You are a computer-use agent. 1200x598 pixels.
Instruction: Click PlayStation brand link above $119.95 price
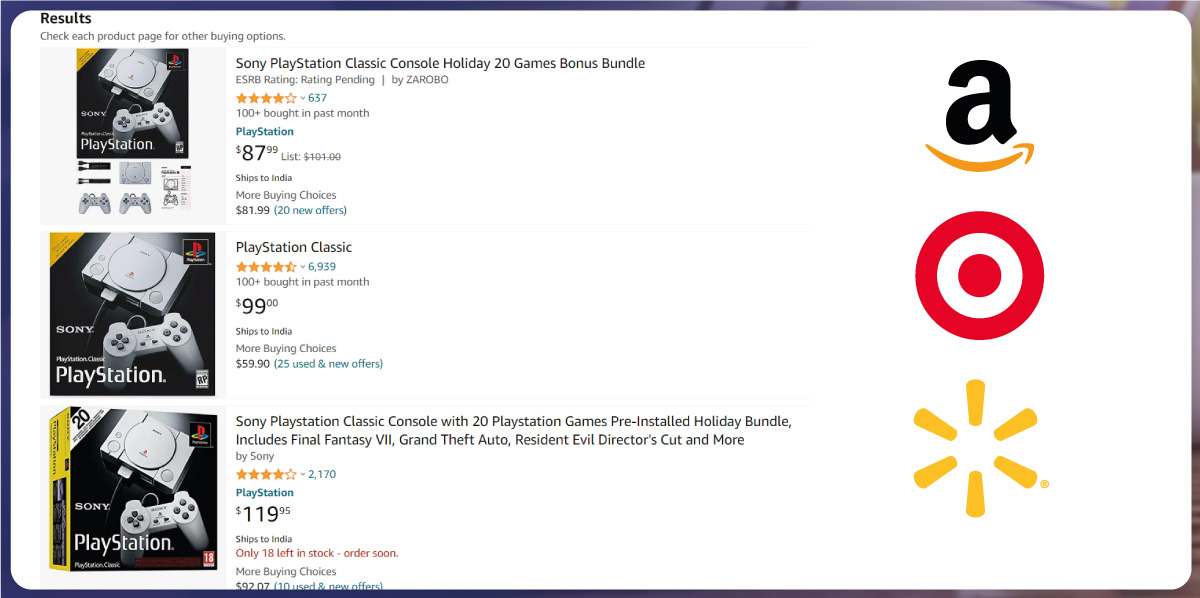265,492
